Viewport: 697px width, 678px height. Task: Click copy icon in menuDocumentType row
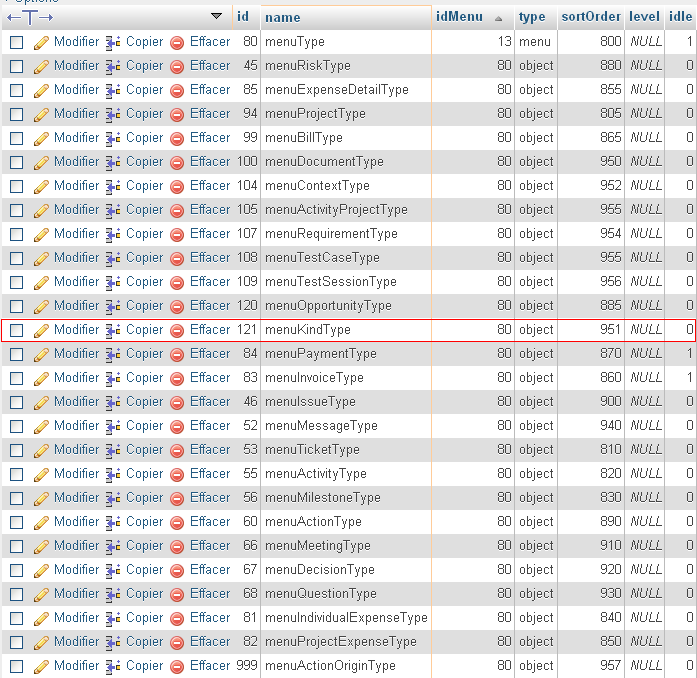[x=113, y=162]
